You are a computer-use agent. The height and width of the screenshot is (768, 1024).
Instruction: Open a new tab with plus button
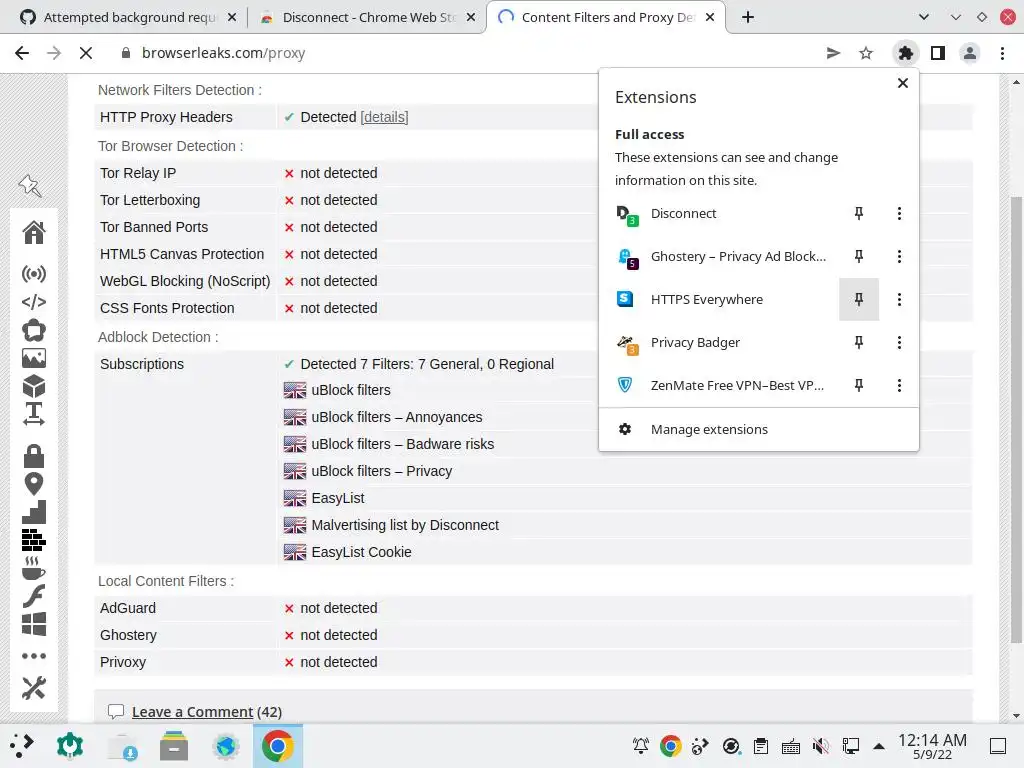coord(748,17)
